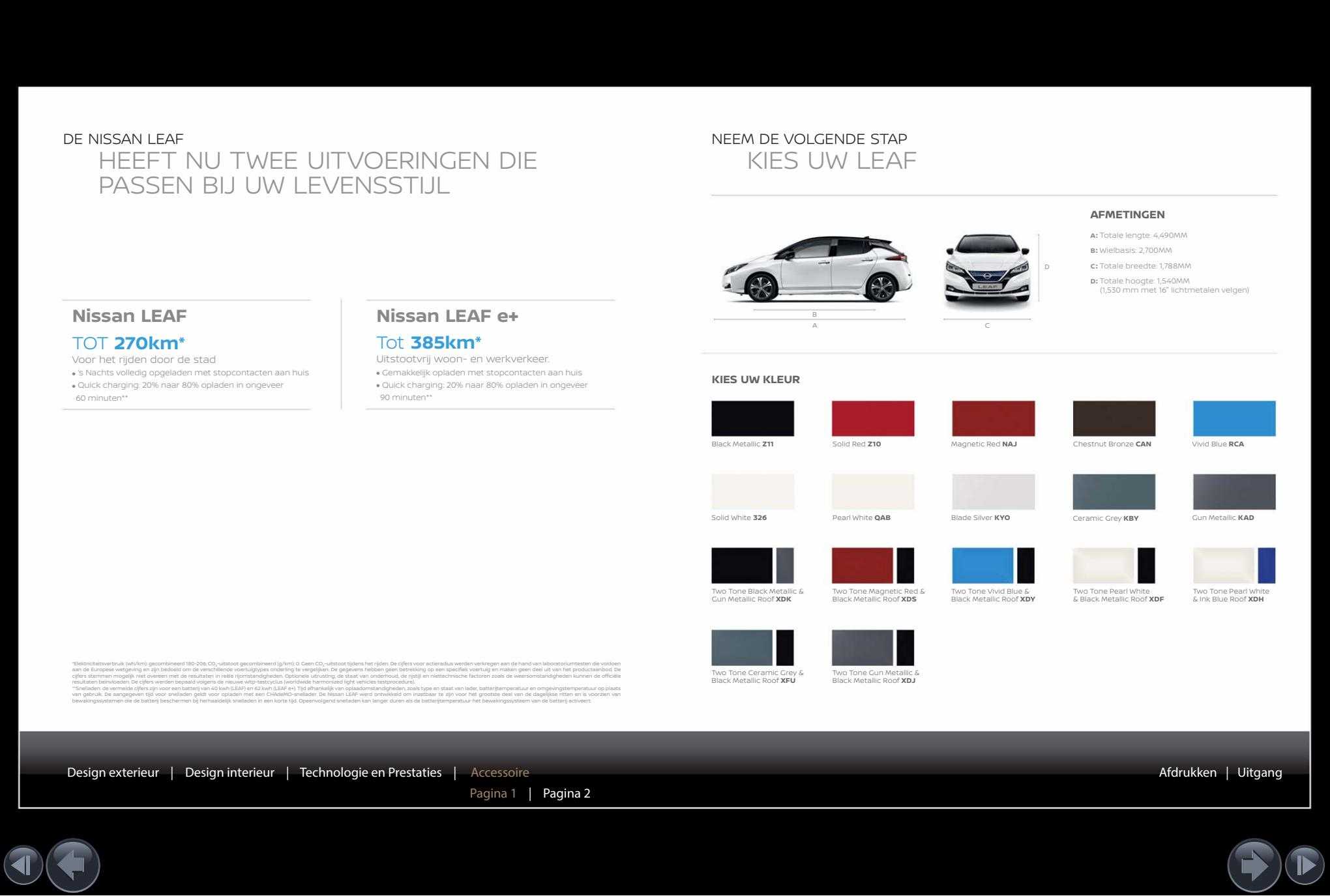Click the Nissan LEAF e+ heading

pyautogui.click(x=447, y=316)
